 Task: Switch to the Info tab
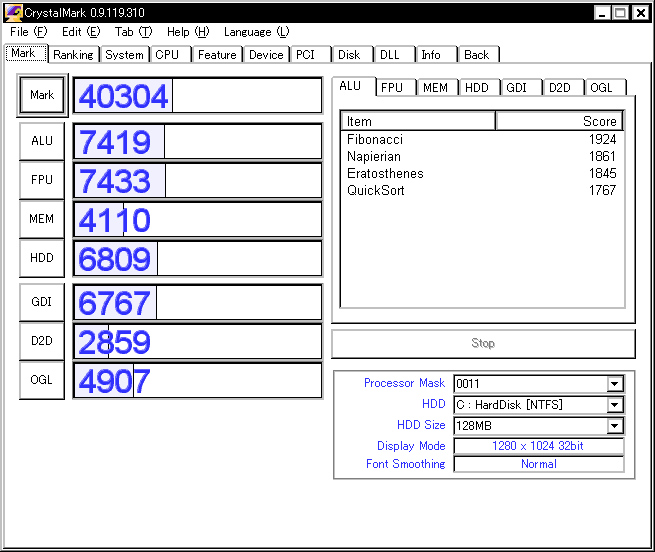coord(436,54)
